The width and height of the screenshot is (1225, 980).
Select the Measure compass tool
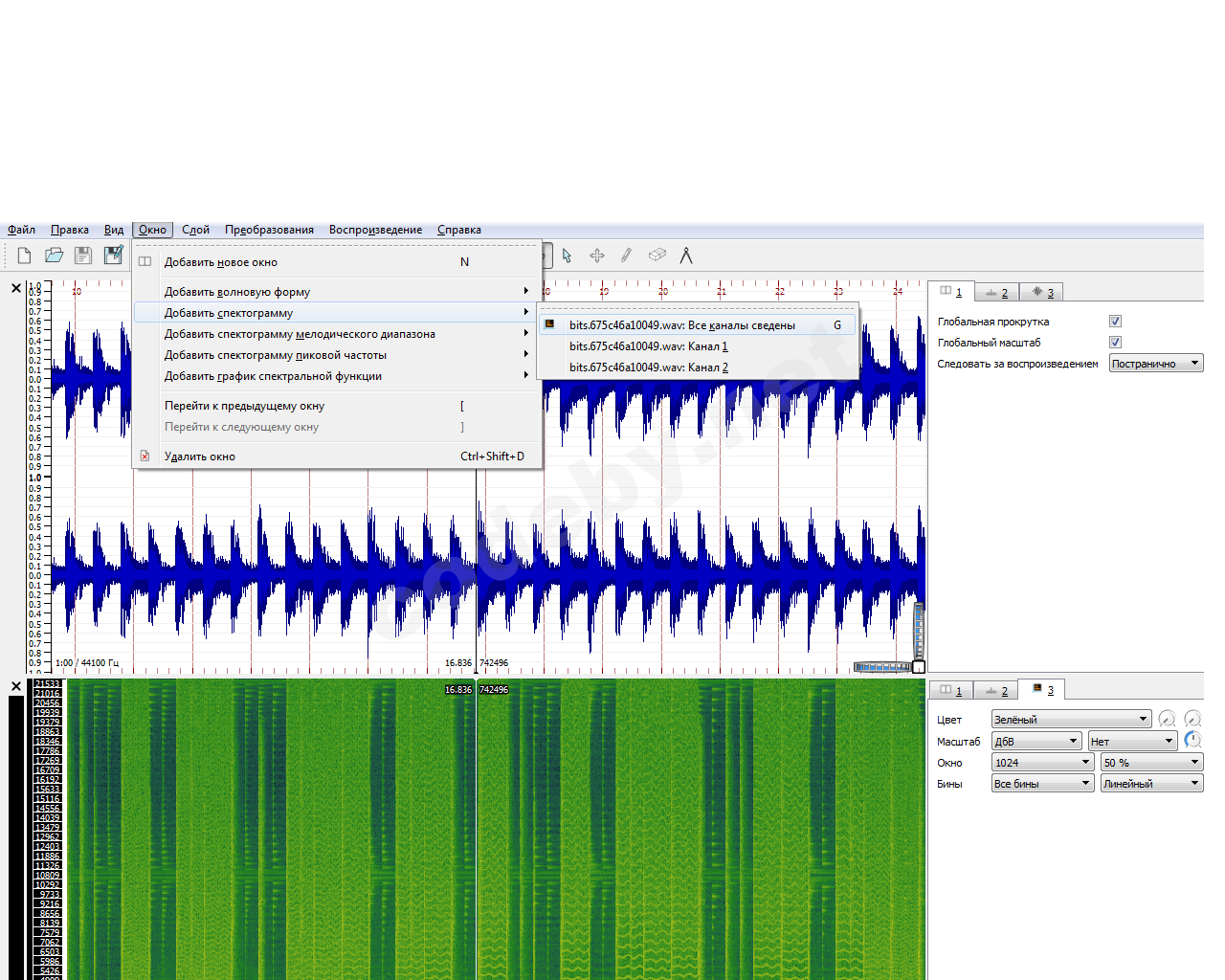[686, 256]
